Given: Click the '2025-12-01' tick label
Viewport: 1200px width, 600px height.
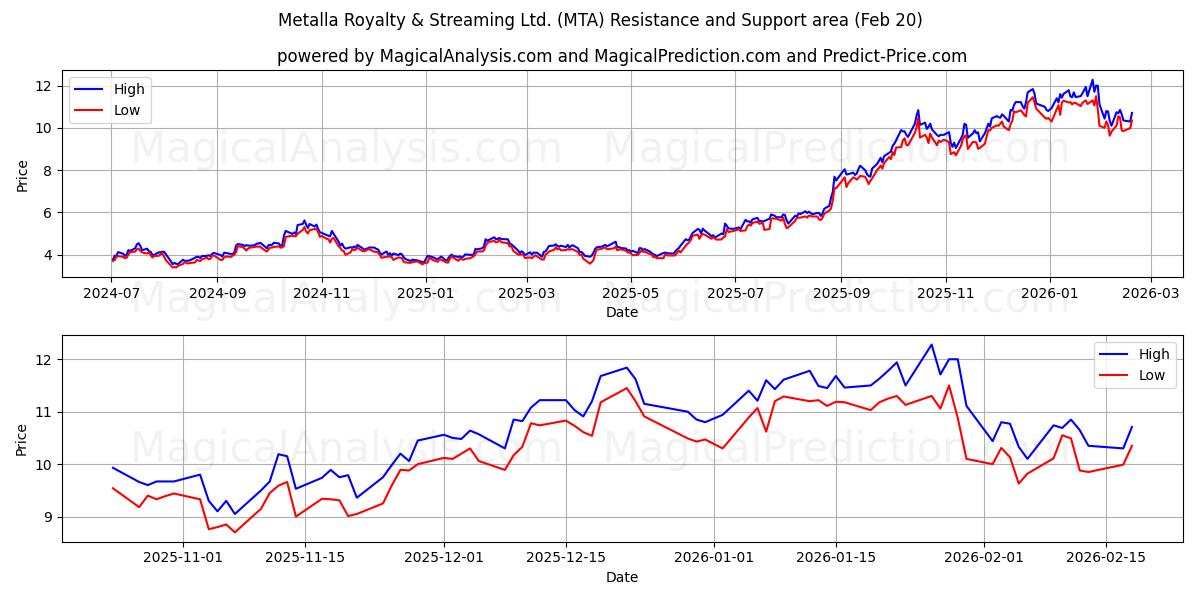Looking at the screenshot, I should 443,557.
